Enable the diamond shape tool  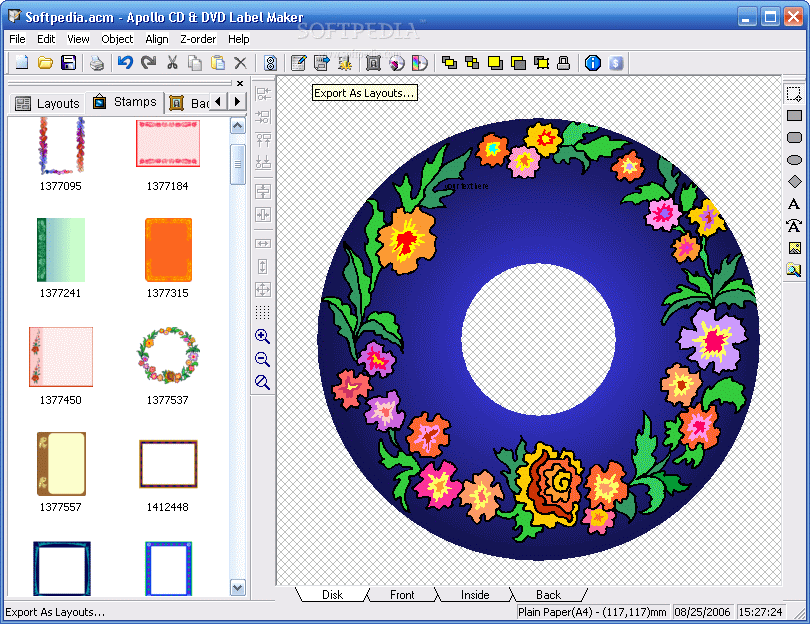click(795, 181)
